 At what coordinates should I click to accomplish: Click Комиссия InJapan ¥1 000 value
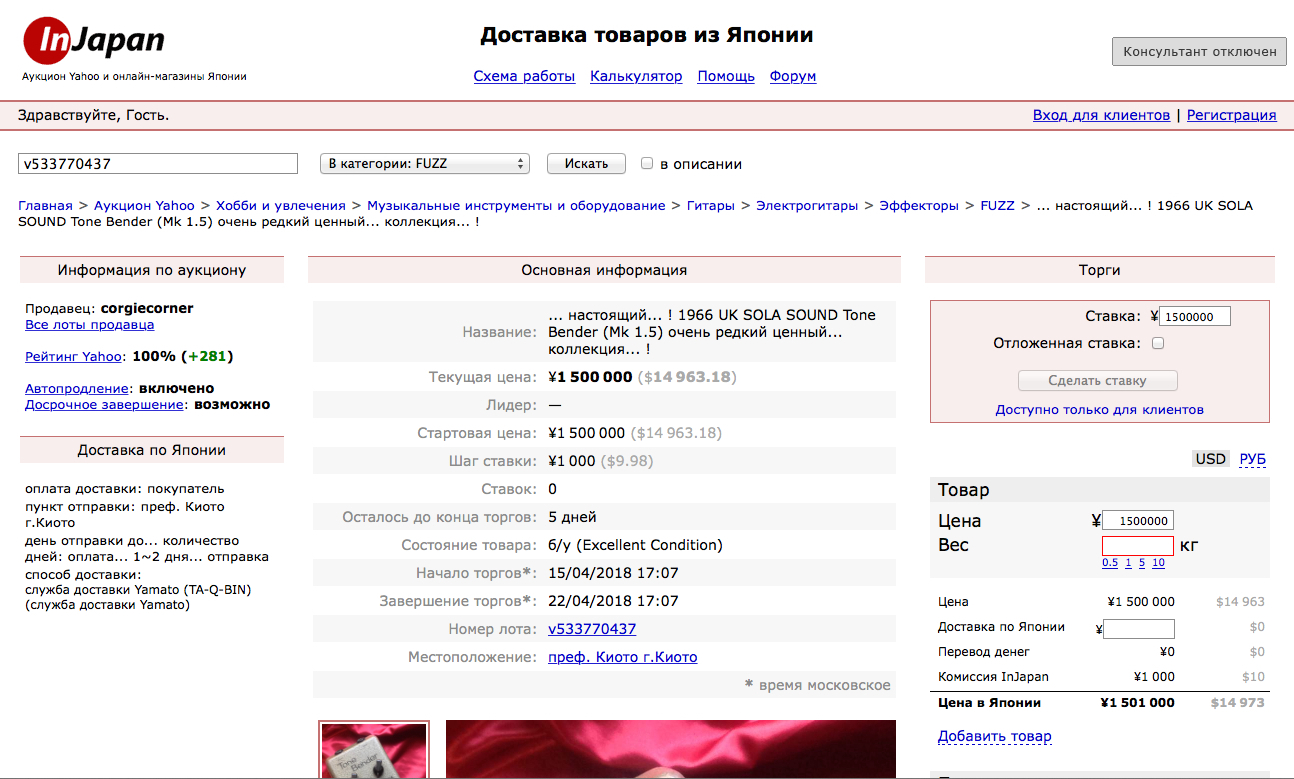coord(1154,677)
